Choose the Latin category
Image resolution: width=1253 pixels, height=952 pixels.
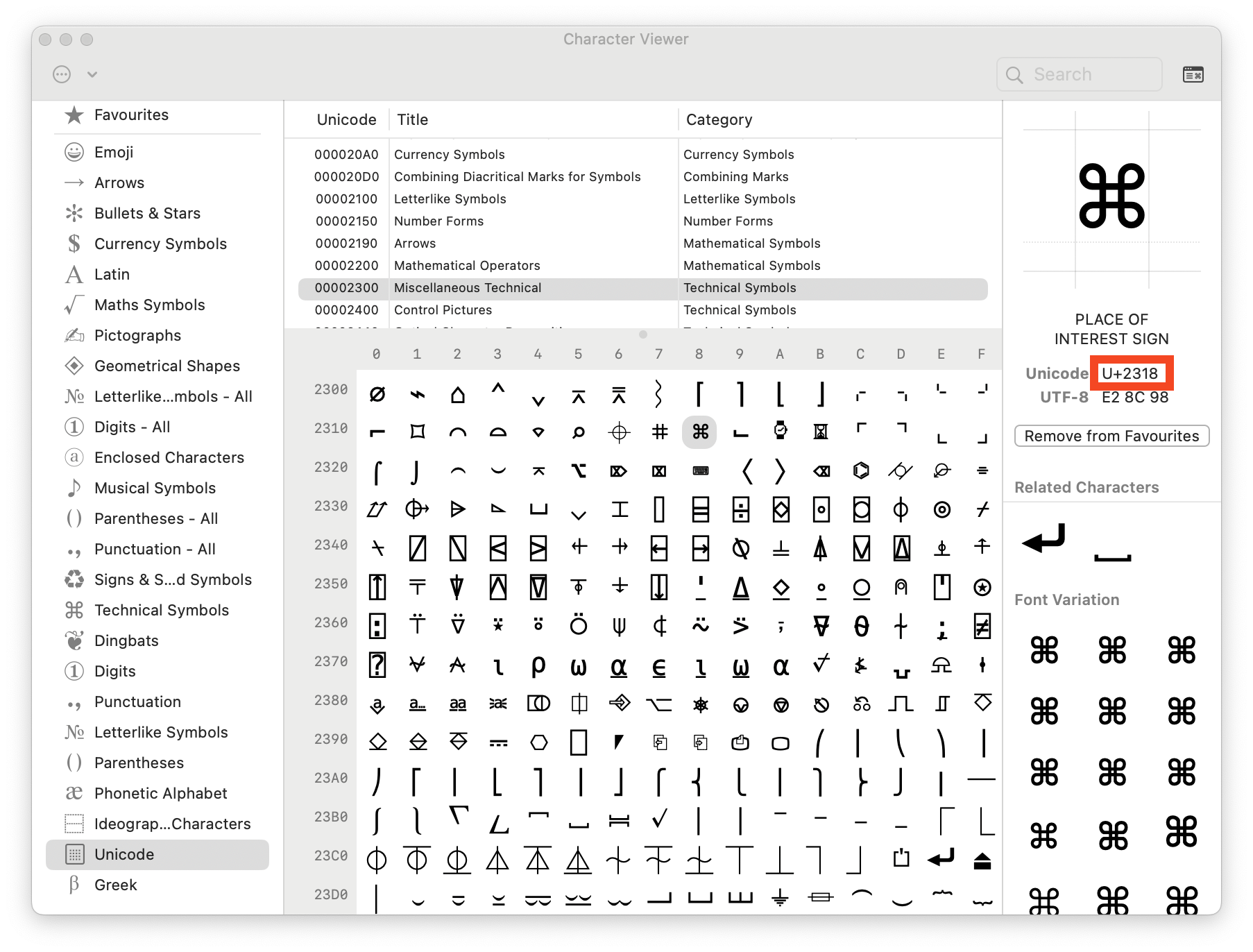(x=157, y=274)
